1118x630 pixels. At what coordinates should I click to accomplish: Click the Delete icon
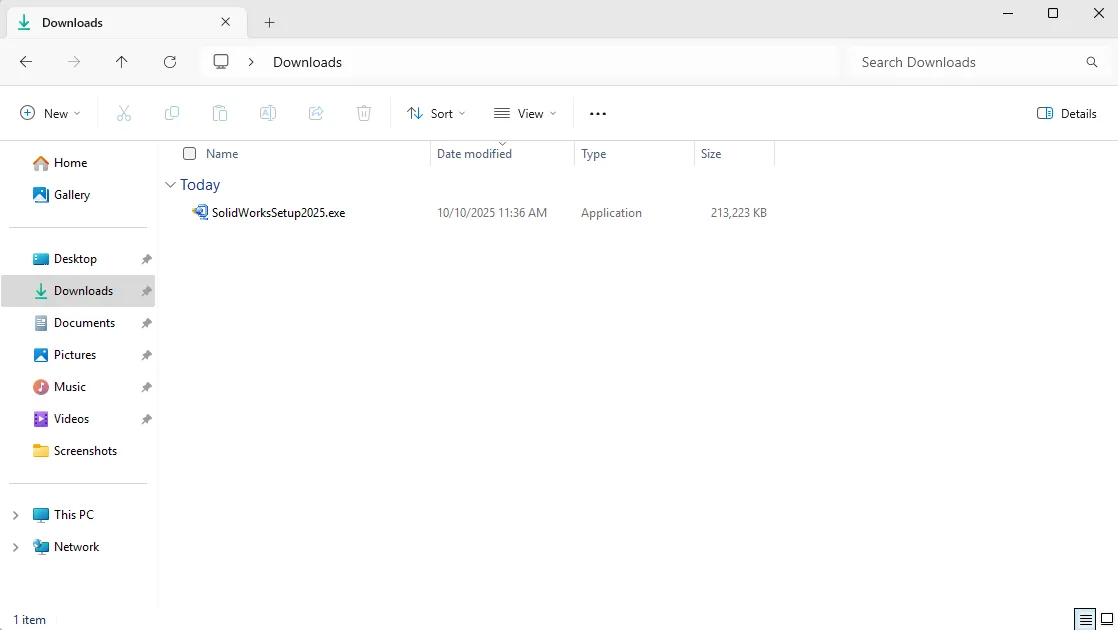(364, 113)
